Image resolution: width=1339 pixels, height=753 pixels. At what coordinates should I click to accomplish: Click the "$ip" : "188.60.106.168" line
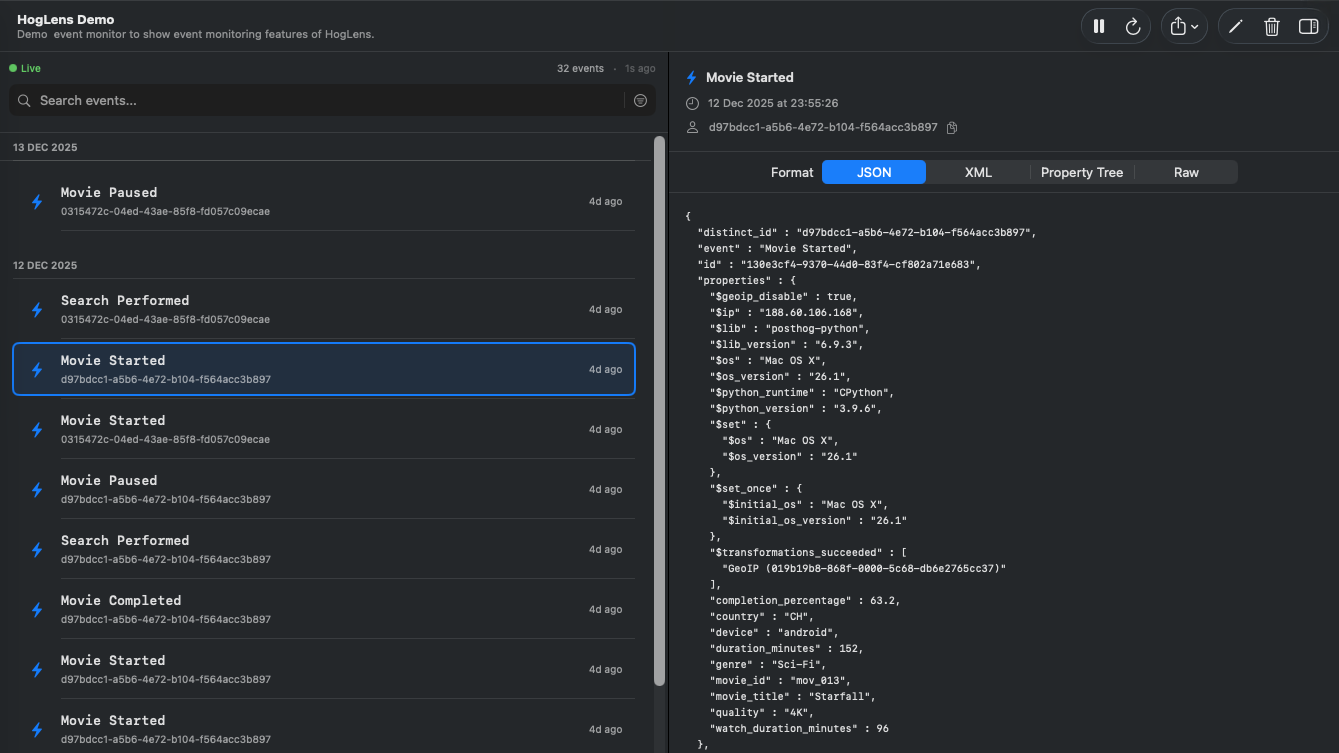click(x=786, y=312)
